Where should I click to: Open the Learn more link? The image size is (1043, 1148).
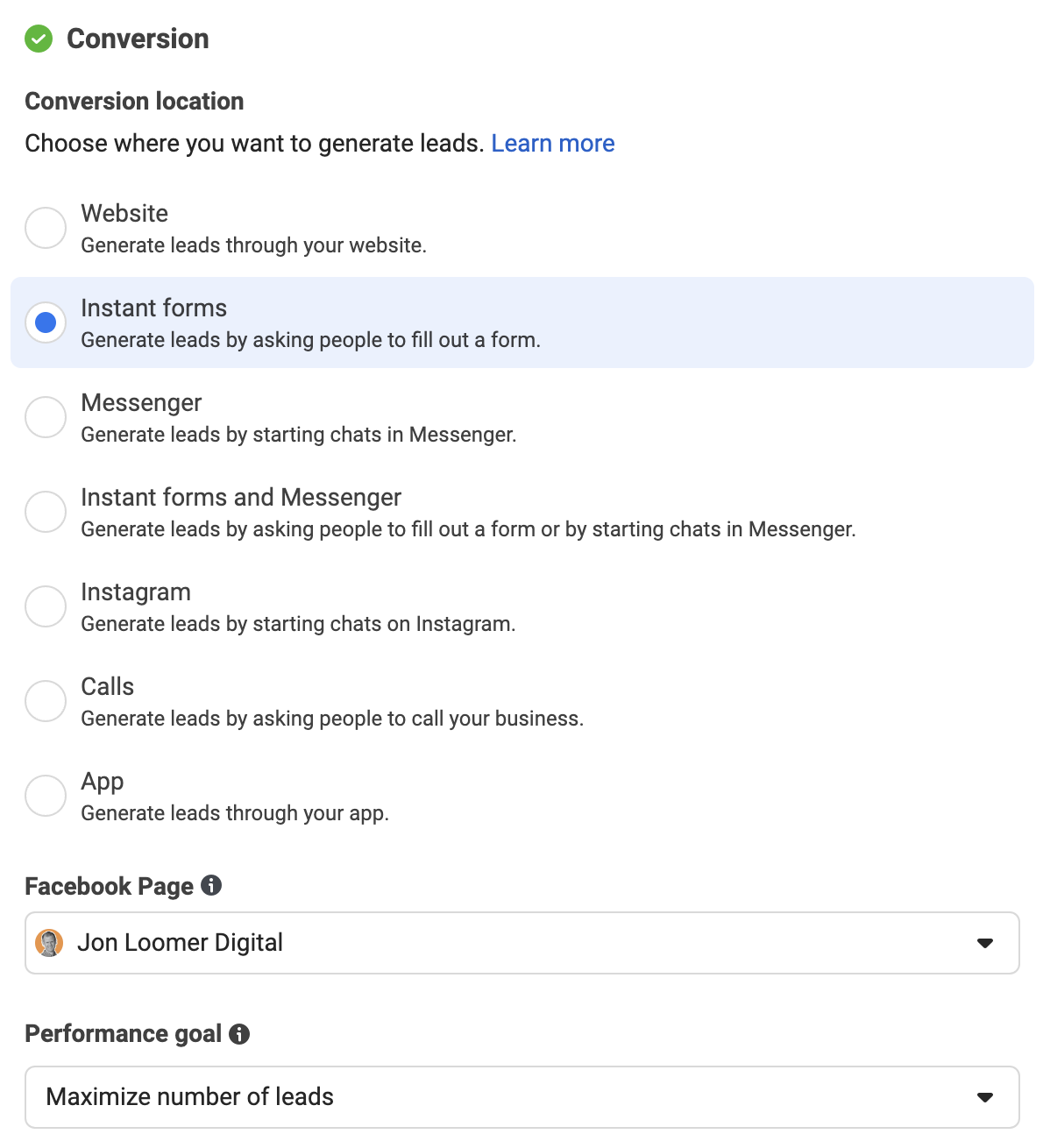pos(553,143)
